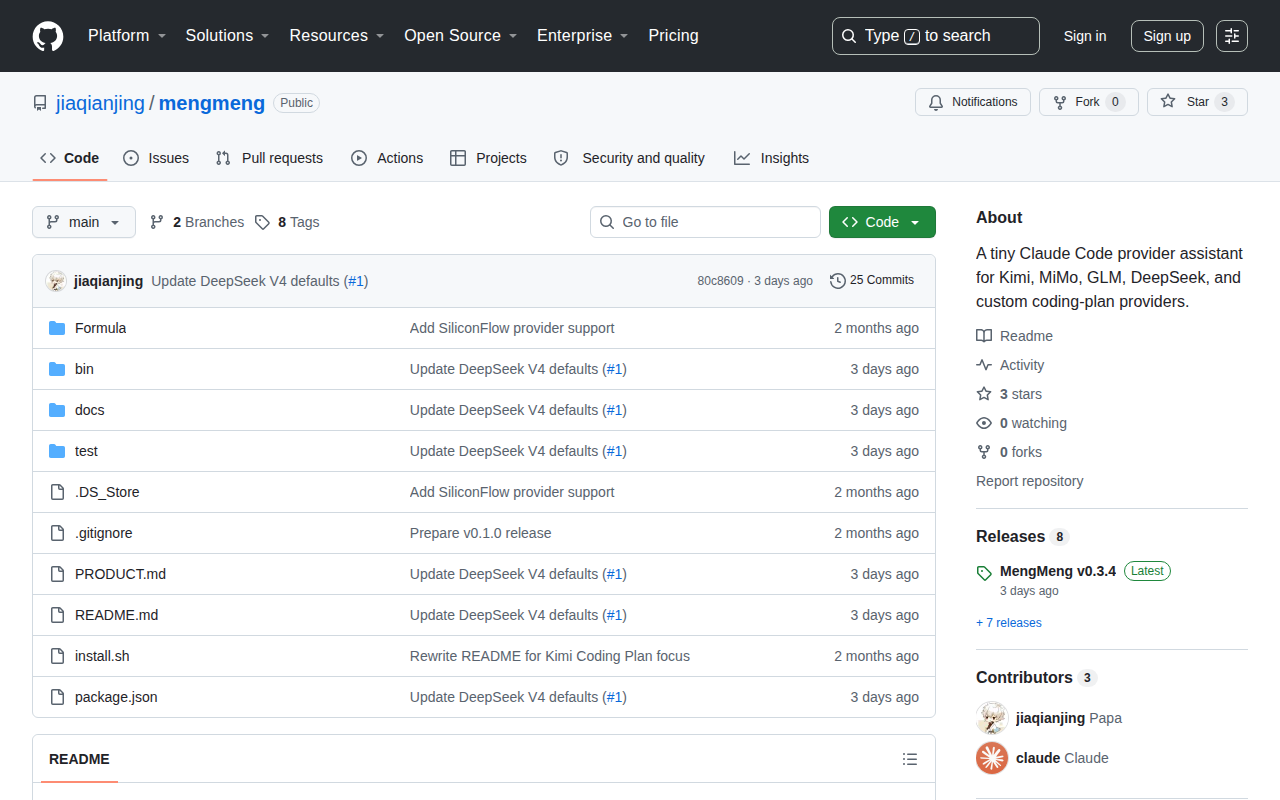The image size is (1280, 800).
Task: Expand the Platform menu
Action: tap(127, 36)
